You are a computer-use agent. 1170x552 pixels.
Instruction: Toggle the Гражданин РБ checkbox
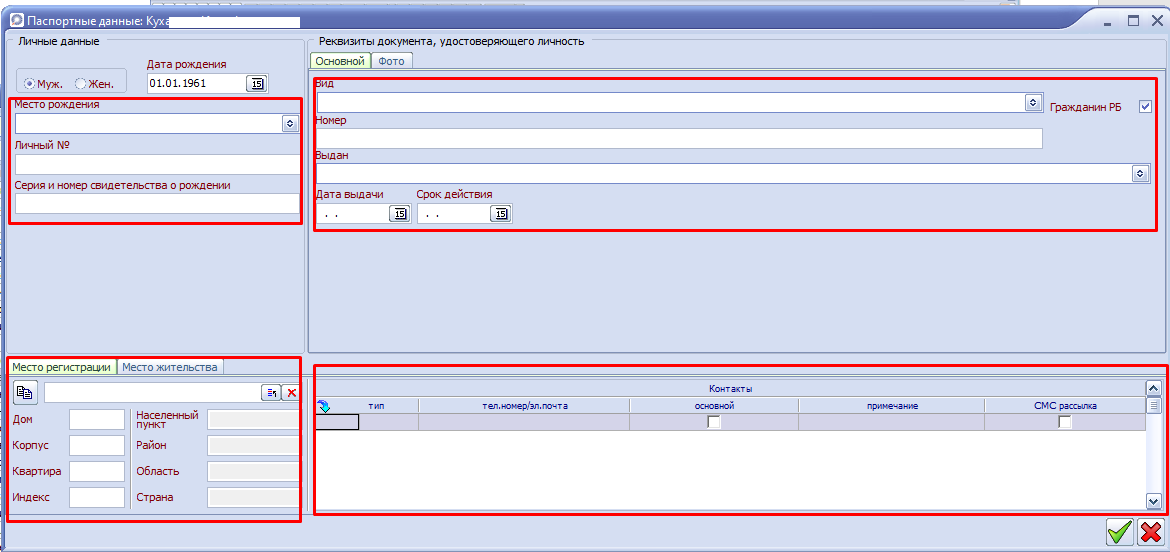pyautogui.click(x=1146, y=107)
